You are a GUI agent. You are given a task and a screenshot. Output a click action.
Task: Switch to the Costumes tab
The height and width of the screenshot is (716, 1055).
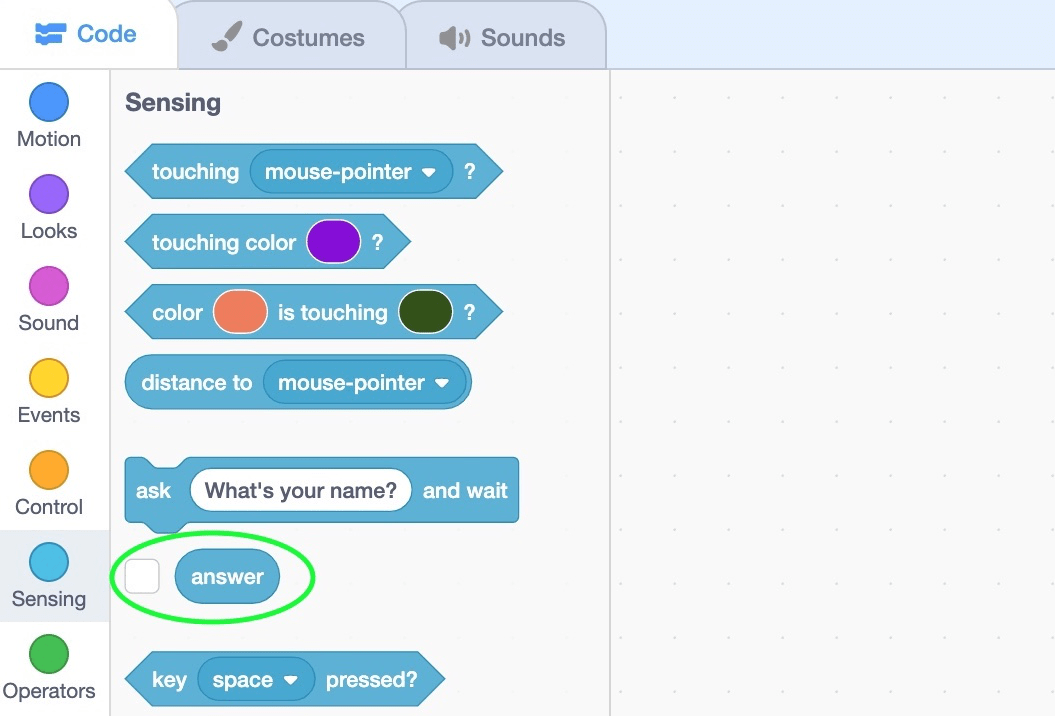pos(290,38)
